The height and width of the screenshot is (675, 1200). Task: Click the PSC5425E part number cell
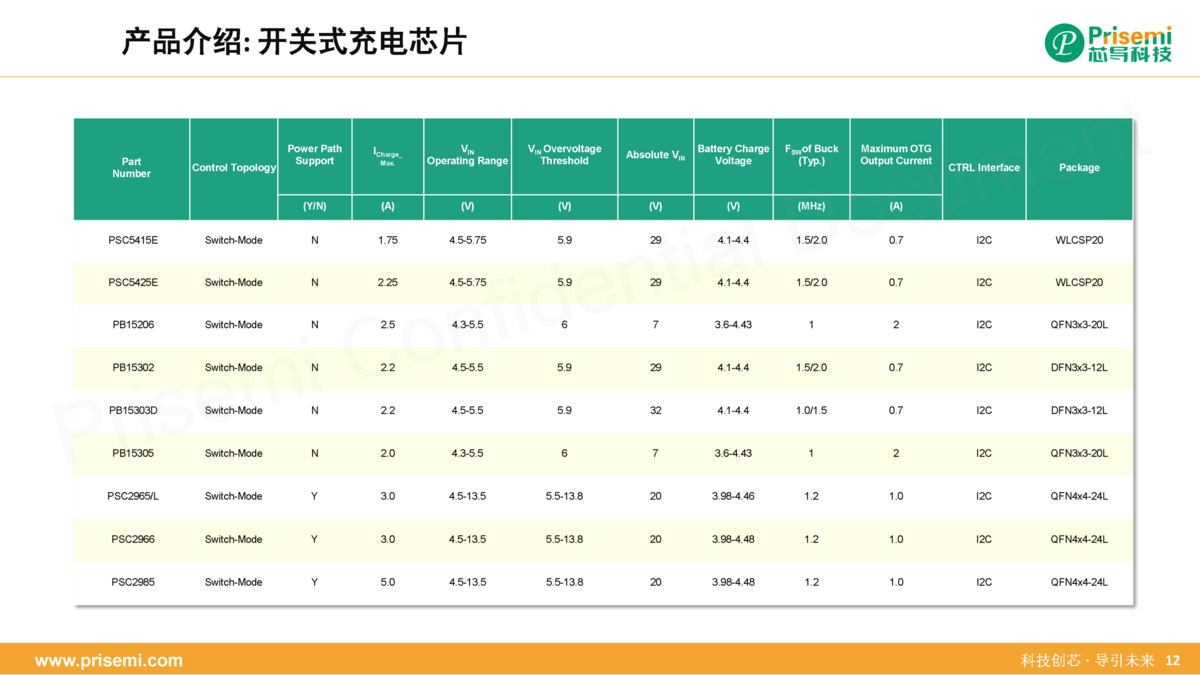[x=133, y=282]
